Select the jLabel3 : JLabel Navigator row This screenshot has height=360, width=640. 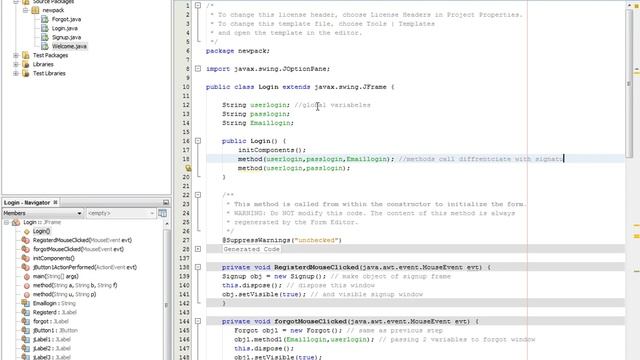coord(52,357)
